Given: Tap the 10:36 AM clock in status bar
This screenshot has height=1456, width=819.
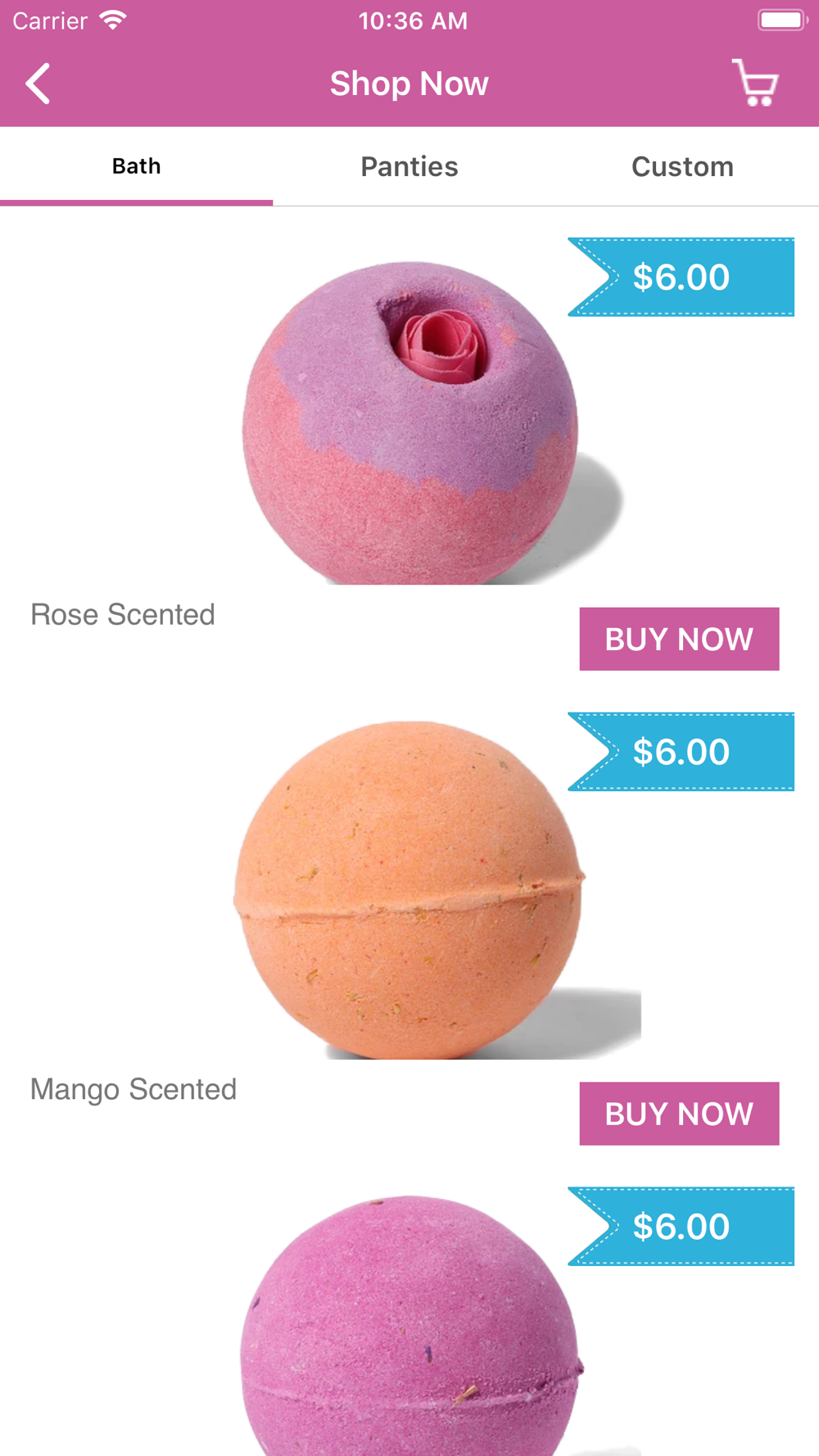Looking at the screenshot, I should [x=413, y=20].
